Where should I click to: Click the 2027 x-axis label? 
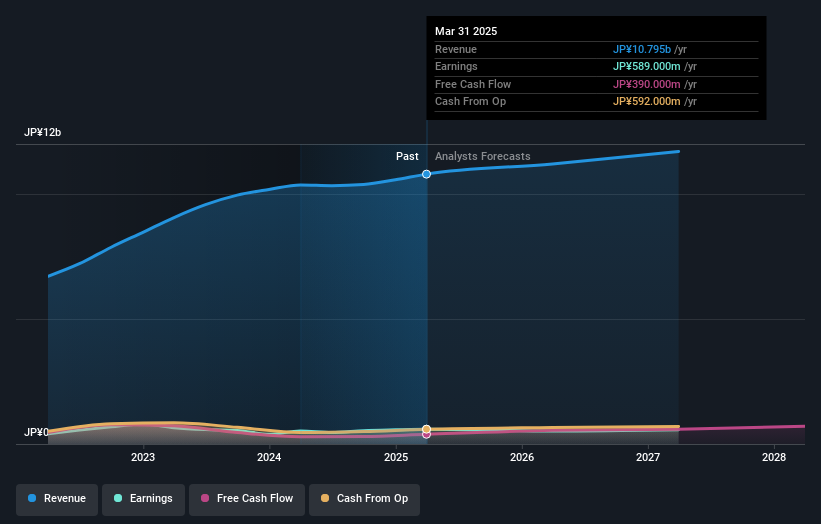click(x=648, y=458)
